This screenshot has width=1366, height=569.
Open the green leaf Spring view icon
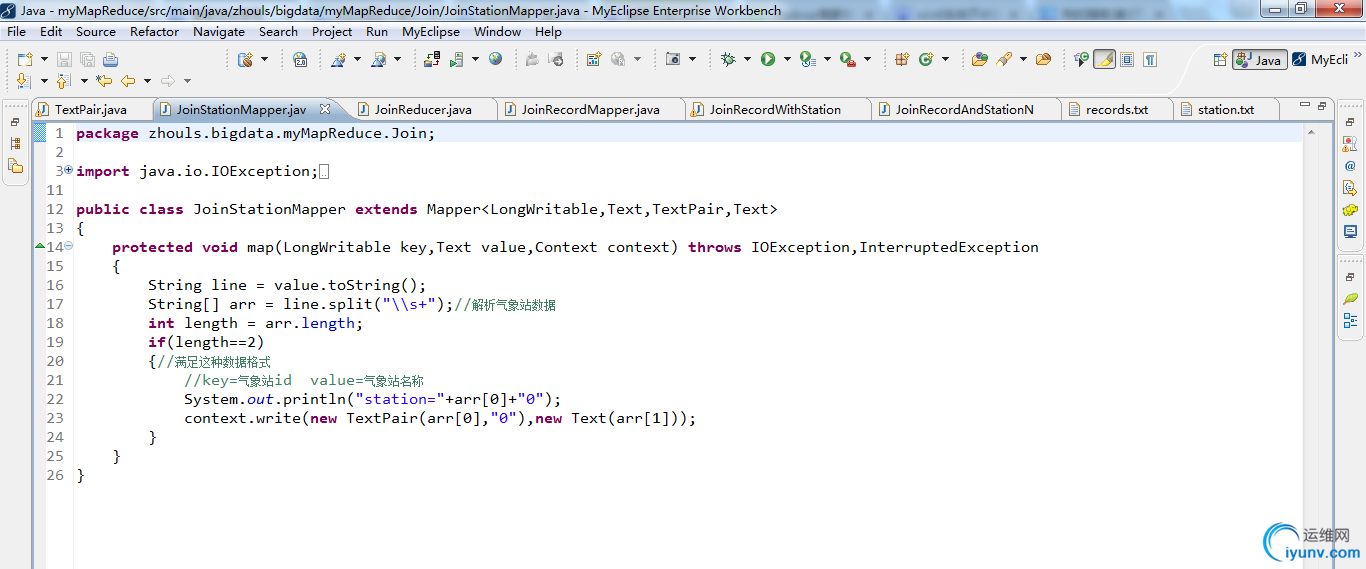[x=1350, y=299]
